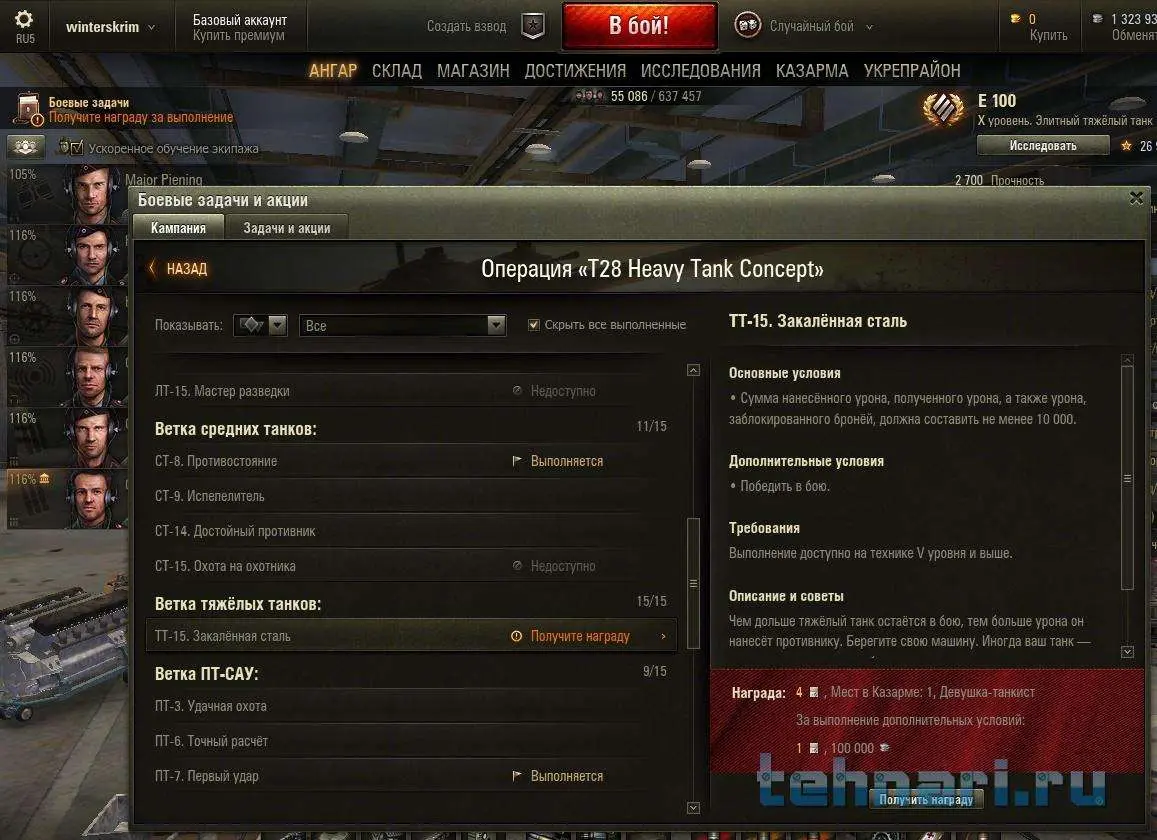
Task: Expand the Все filter dropdown
Action: click(402, 325)
